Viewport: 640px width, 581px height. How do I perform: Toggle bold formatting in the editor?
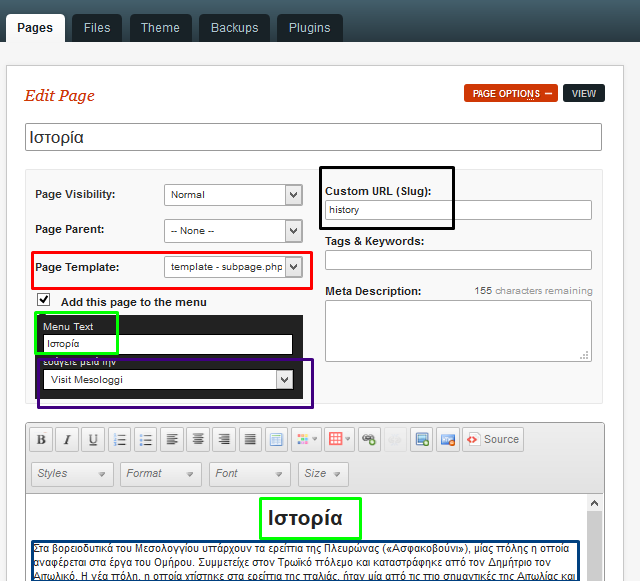click(x=41, y=439)
